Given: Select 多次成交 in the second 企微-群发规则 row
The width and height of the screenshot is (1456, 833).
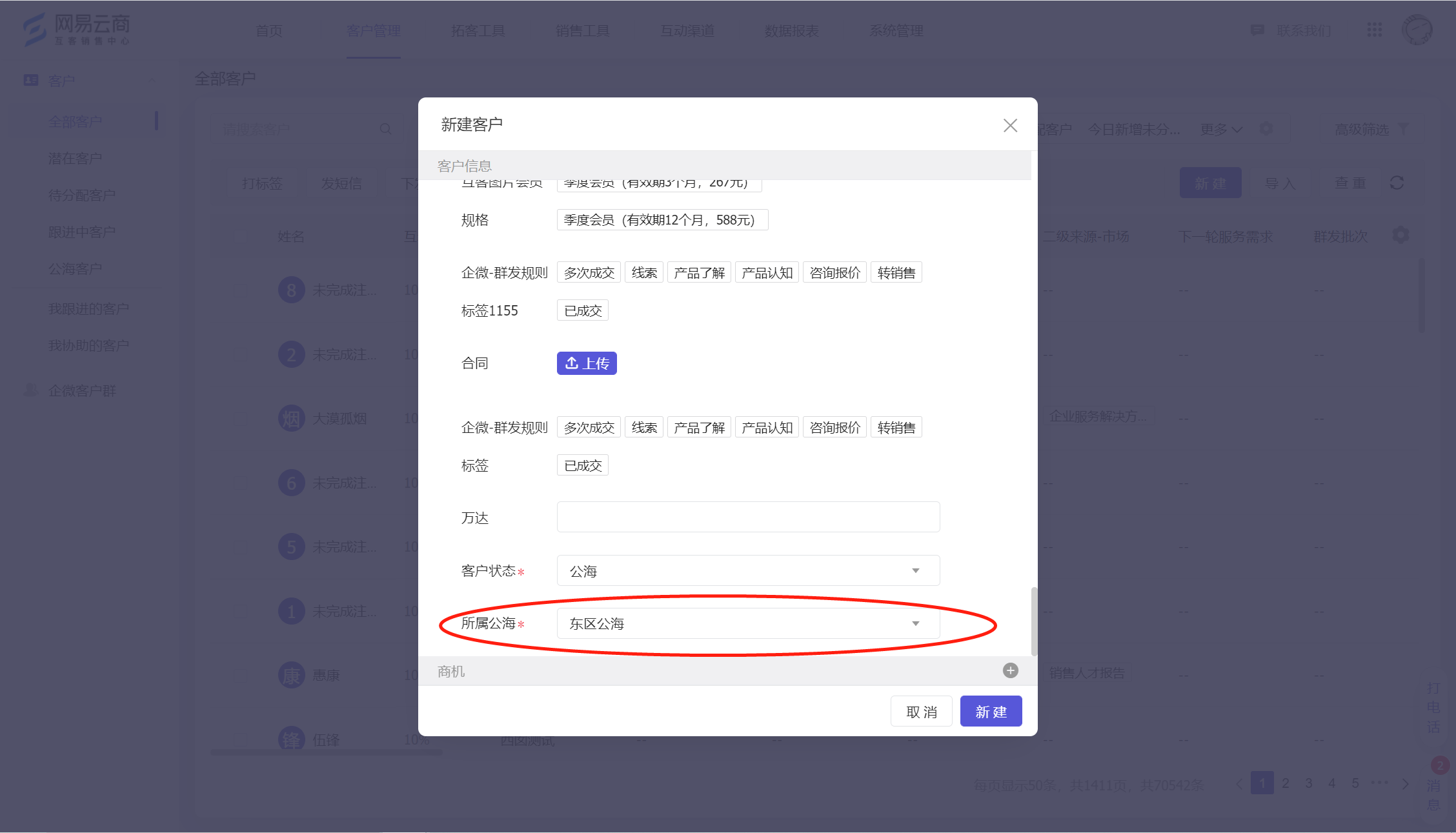Looking at the screenshot, I should [x=589, y=427].
